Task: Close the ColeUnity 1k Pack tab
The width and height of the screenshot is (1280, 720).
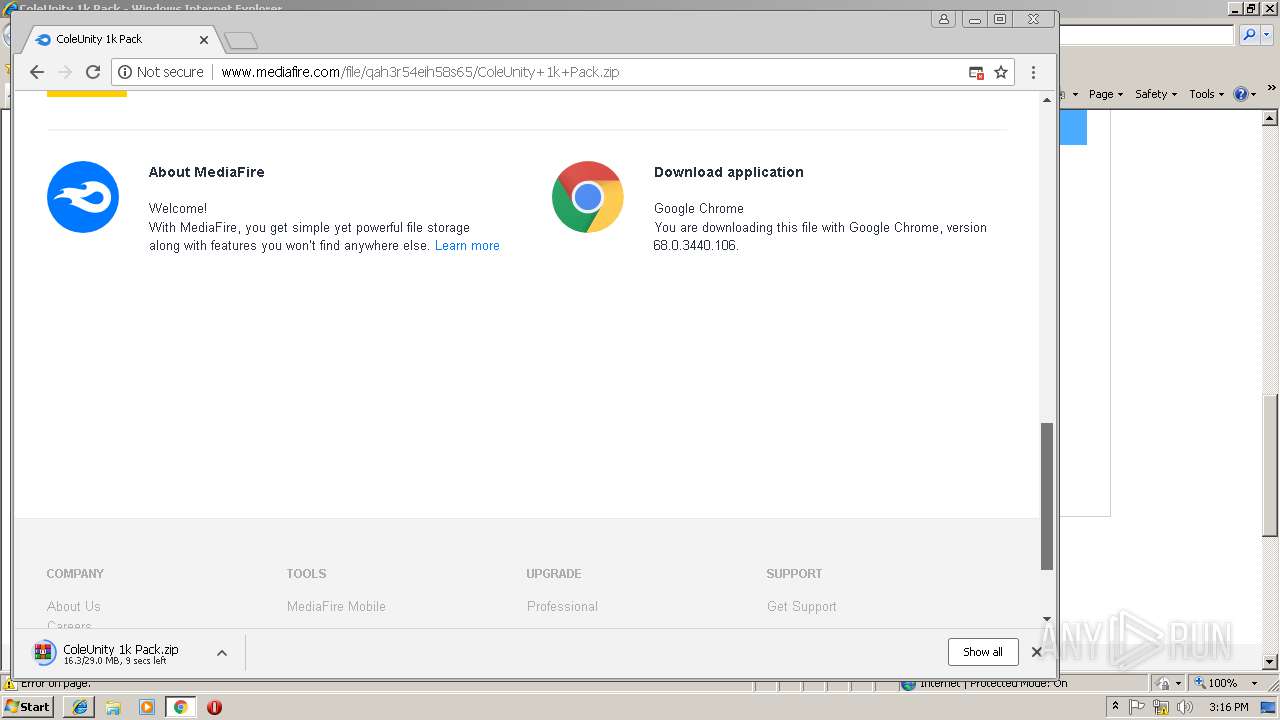Action: (204, 40)
